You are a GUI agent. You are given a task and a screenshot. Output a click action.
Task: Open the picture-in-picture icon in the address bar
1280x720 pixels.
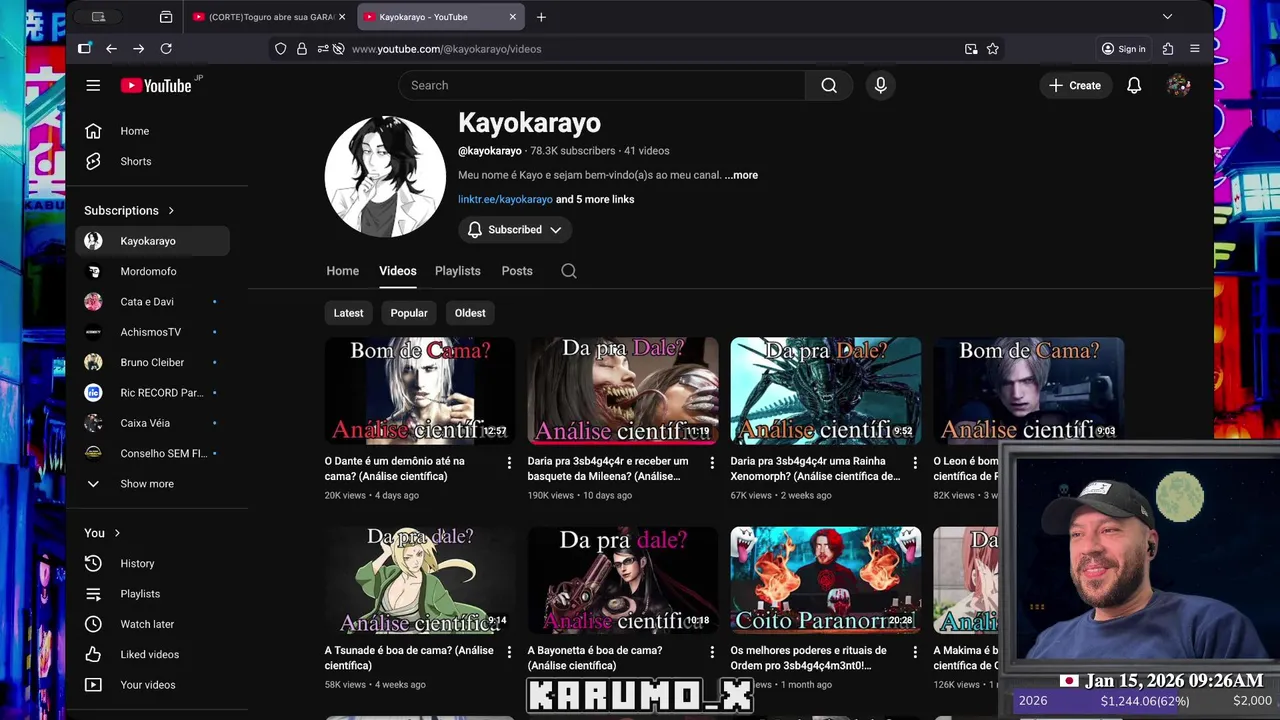971,49
